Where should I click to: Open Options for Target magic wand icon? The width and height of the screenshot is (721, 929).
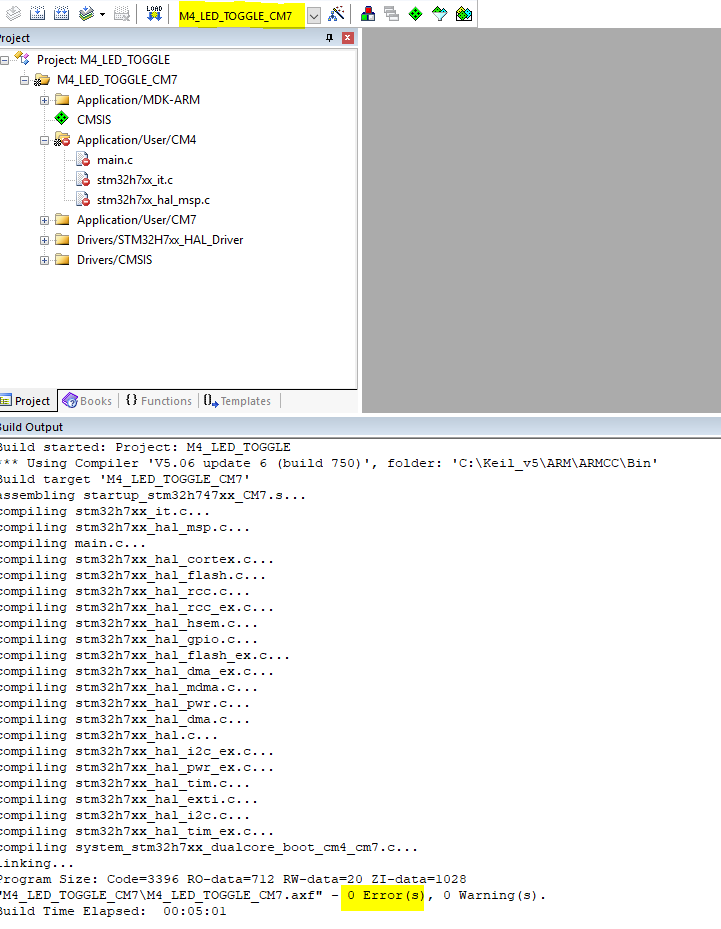[x=336, y=13]
